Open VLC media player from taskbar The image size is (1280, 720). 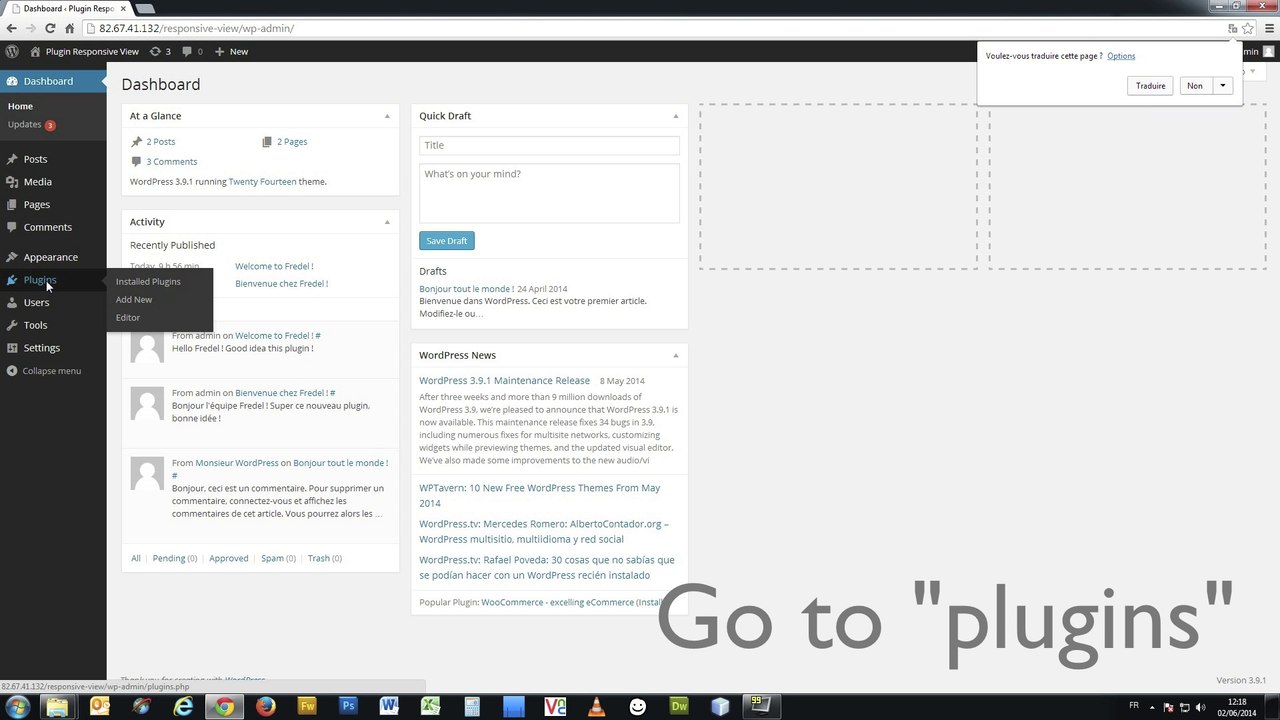596,706
